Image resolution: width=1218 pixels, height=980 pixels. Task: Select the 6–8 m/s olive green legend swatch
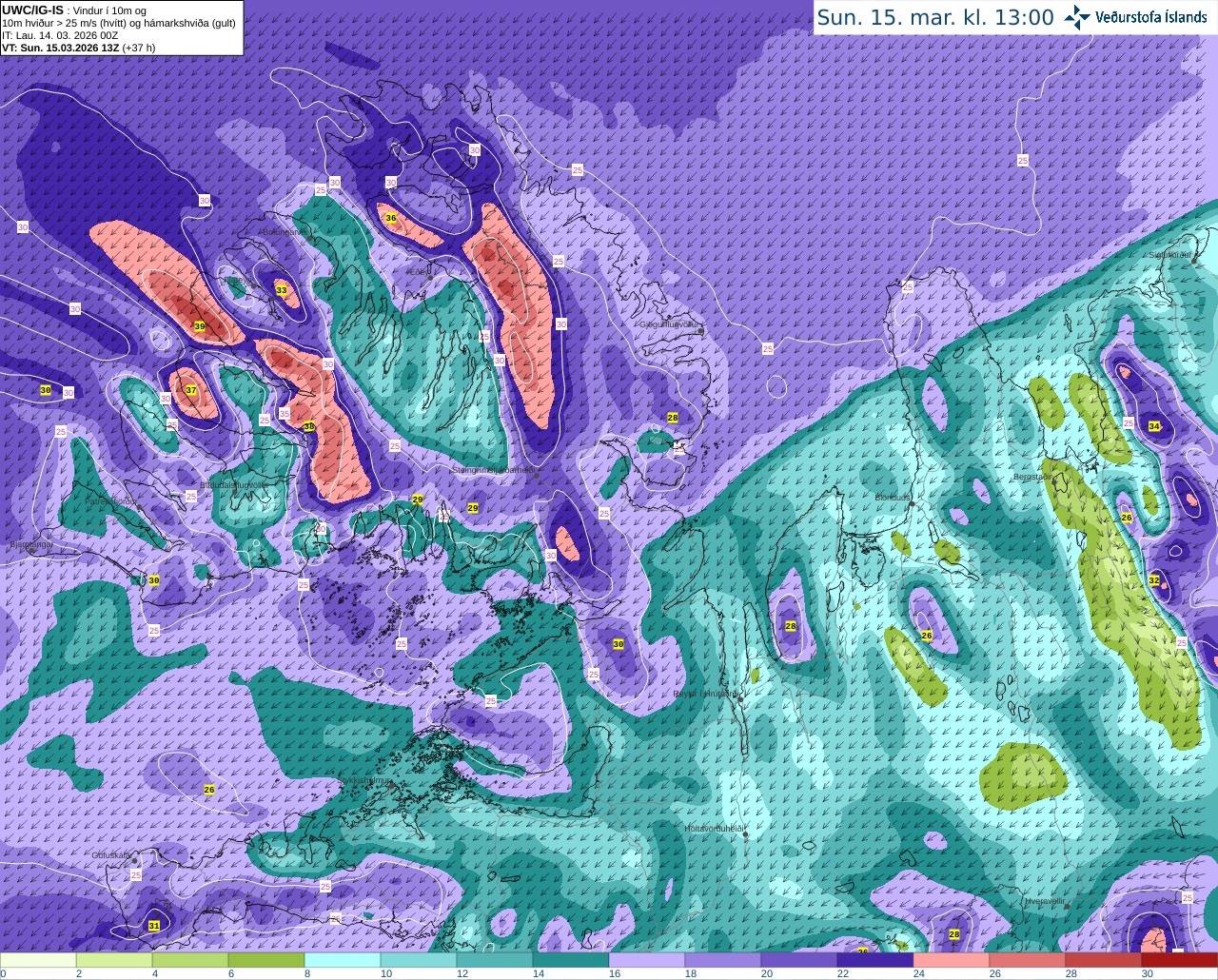click(x=266, y=960)
